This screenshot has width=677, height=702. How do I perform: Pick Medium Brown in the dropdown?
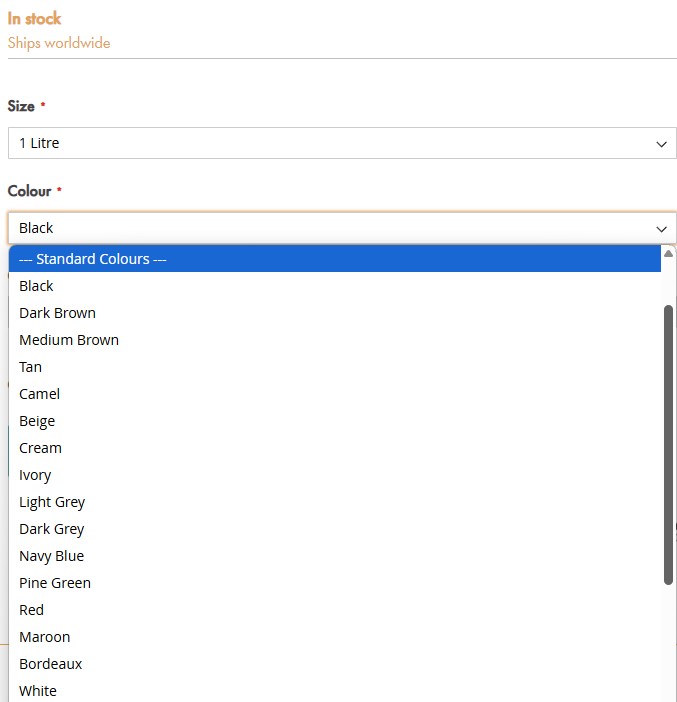[334, 340]
